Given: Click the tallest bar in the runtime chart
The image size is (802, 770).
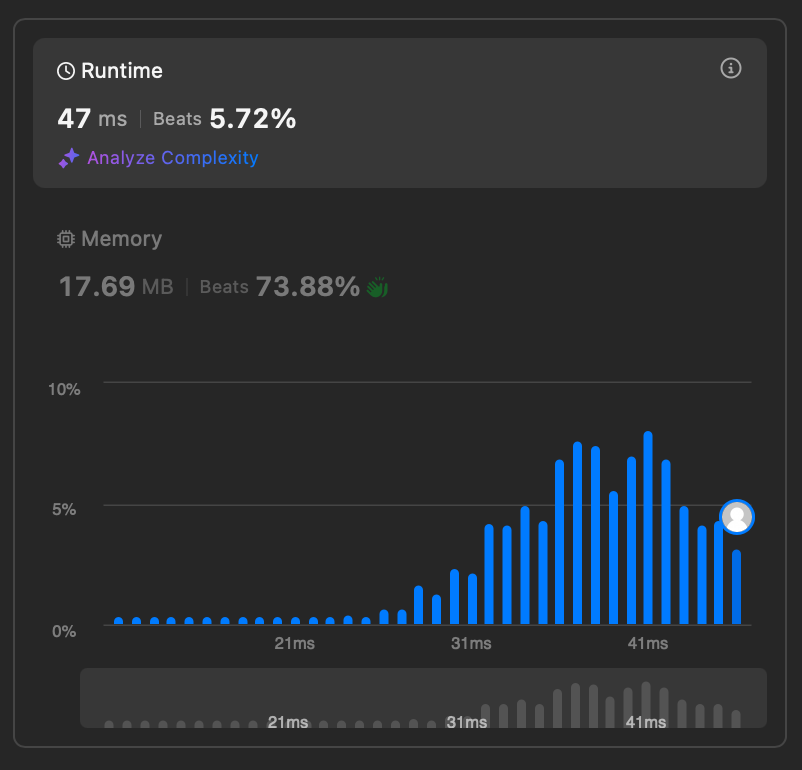Looking at the screenshot, I should [x=648, y=527].
